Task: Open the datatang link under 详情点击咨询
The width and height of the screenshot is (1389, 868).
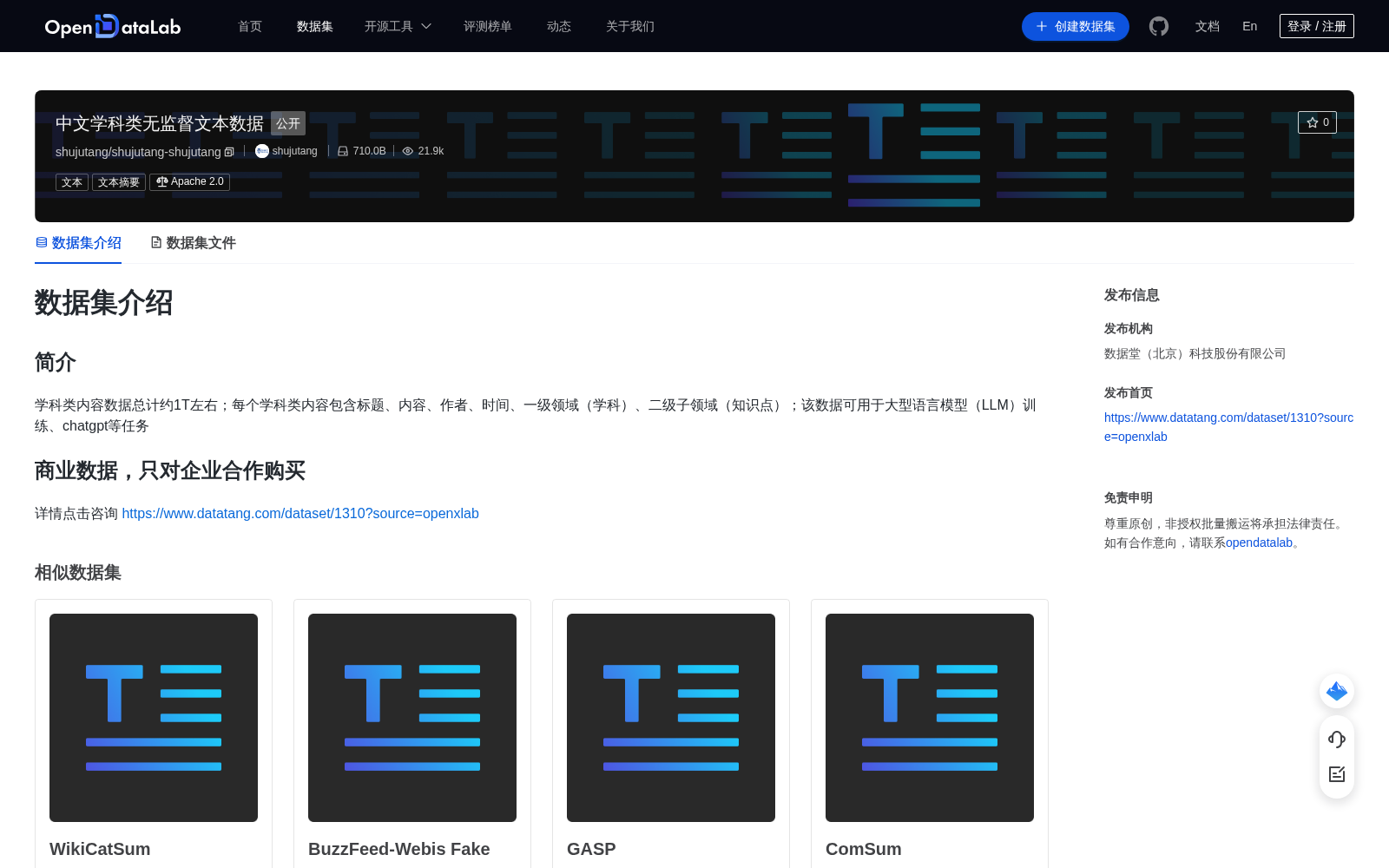Action: [300, 514]
